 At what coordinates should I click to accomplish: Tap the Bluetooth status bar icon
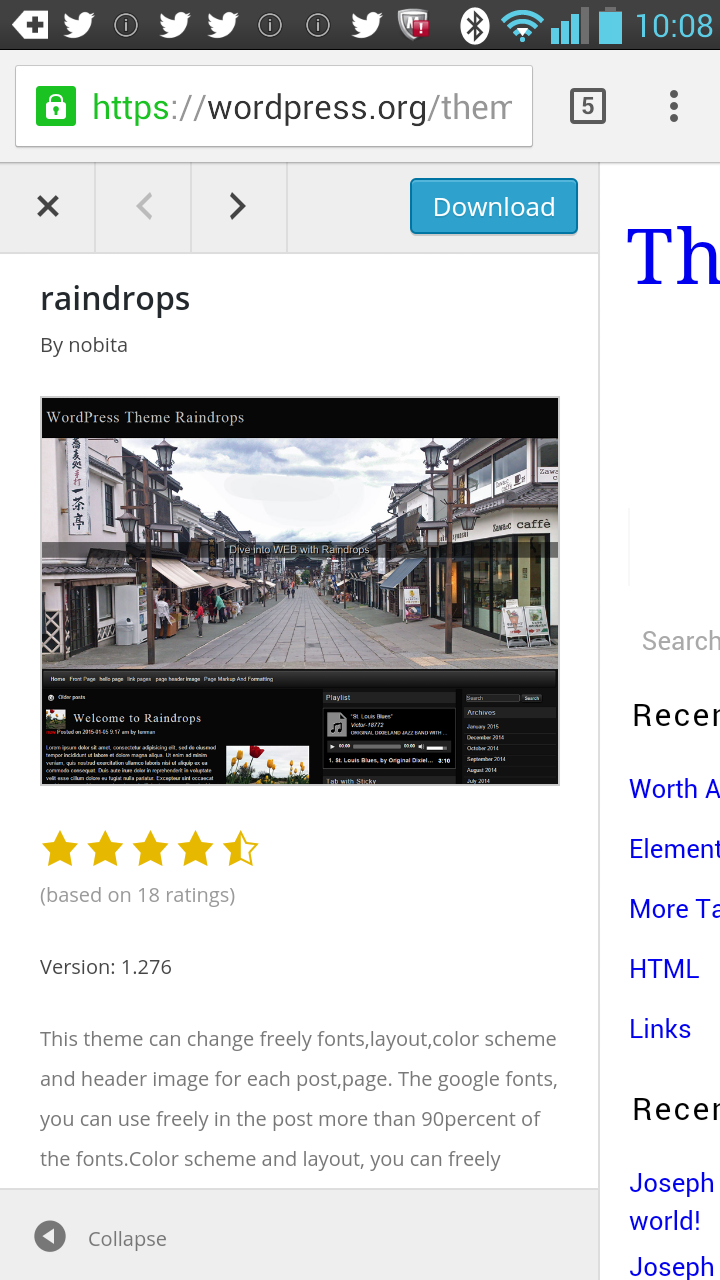(x=474, y=25)
